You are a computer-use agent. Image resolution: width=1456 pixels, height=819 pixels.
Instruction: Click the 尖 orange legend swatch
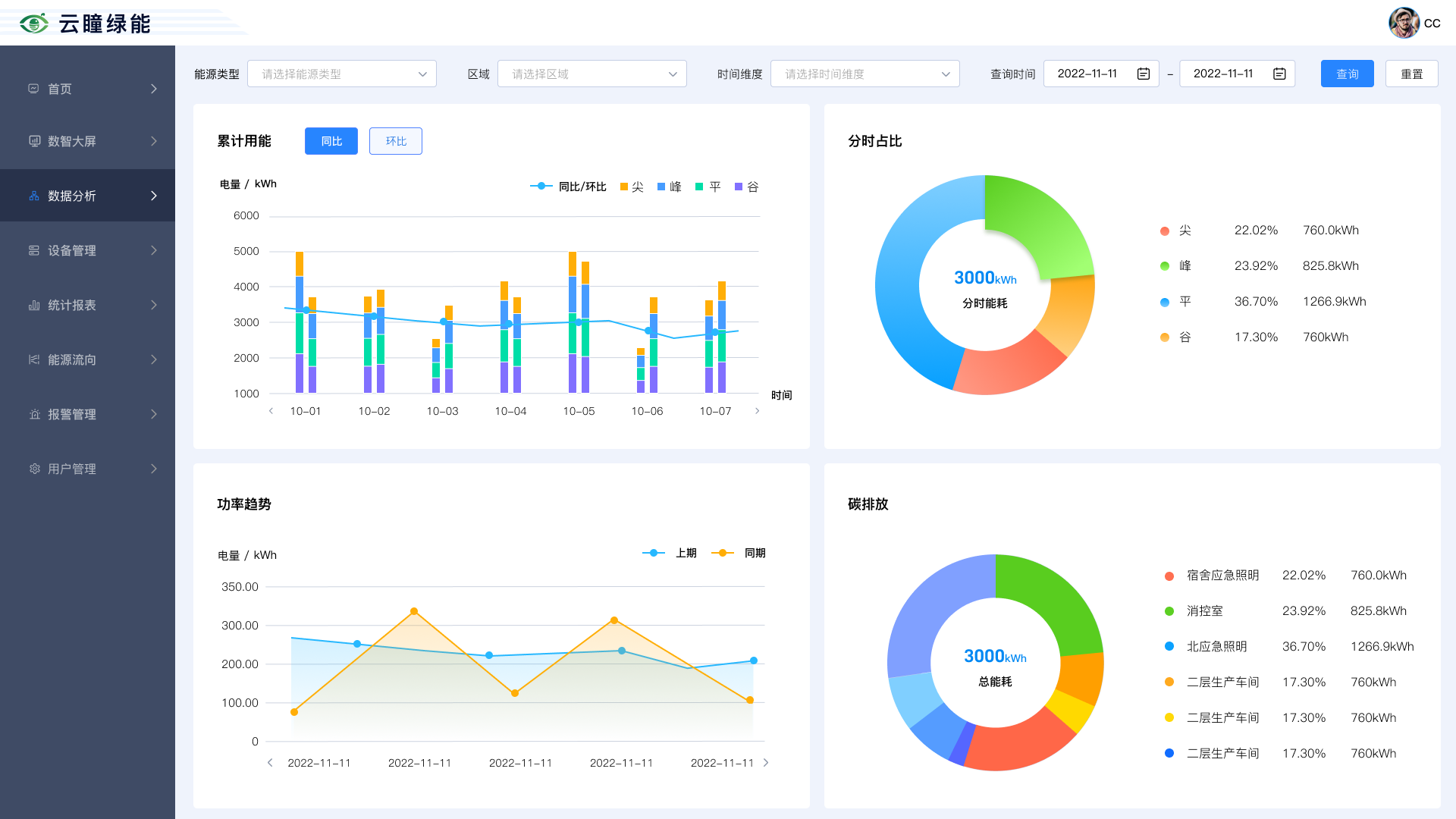[x=624, y=187]
